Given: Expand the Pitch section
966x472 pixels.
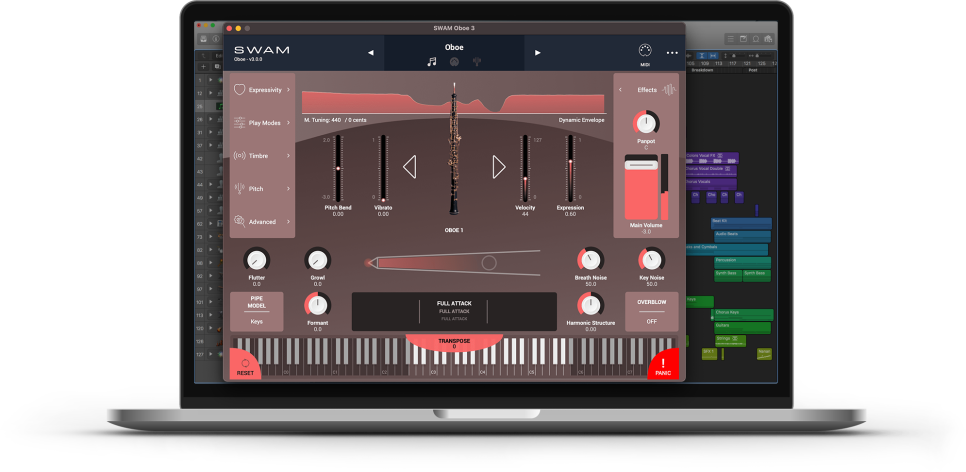Looking at the screenshot, I should [262, 189].
